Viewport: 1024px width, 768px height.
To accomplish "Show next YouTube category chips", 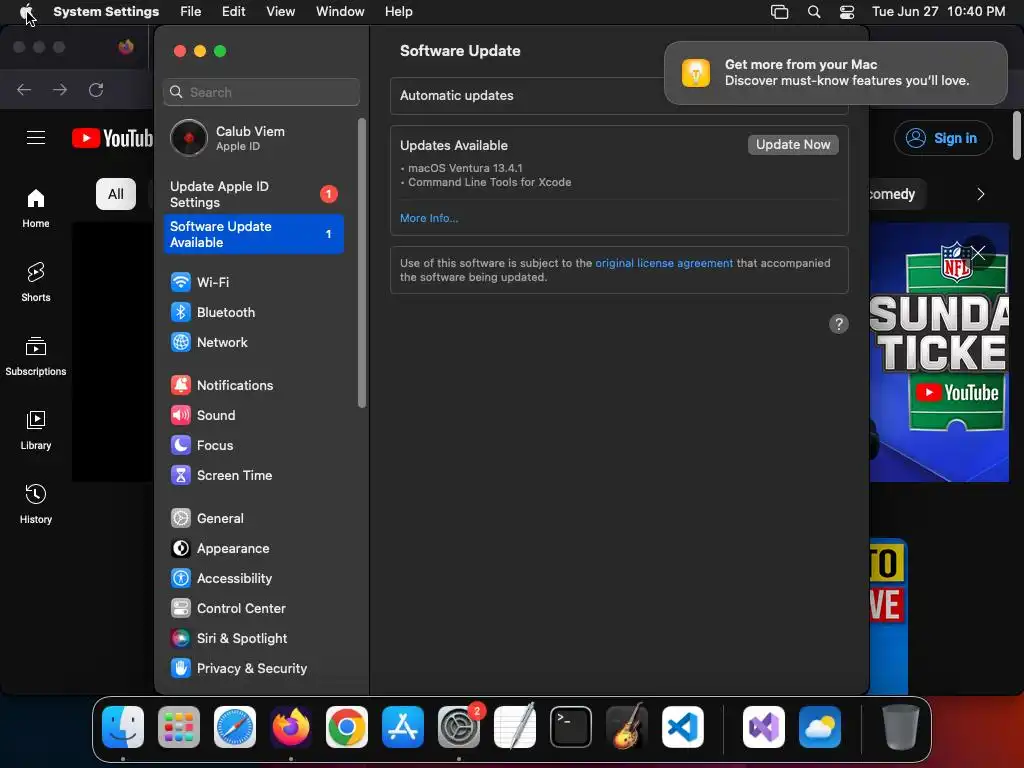I will click(980, 194).
